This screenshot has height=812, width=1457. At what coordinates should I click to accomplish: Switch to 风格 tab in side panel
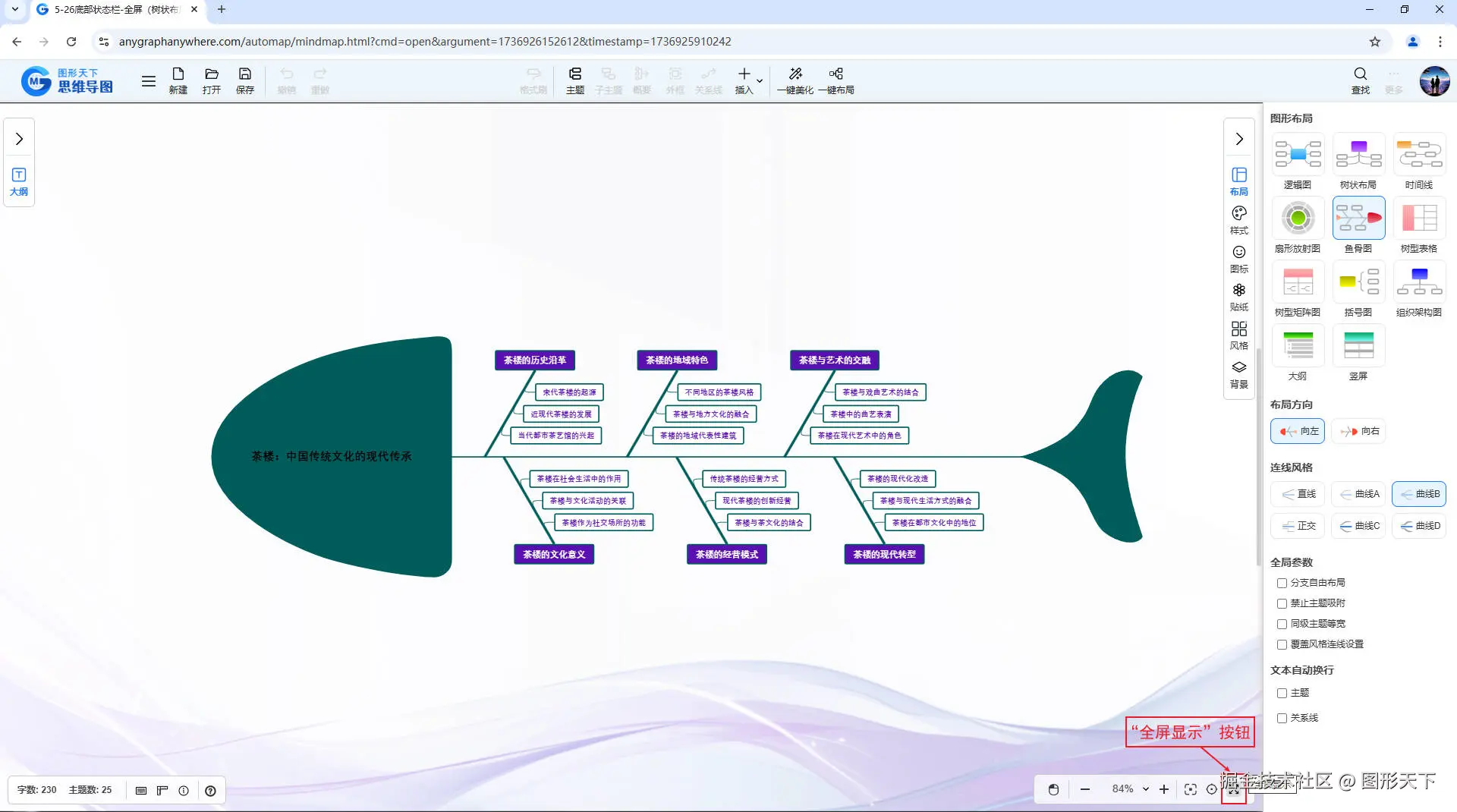pyautogui.click(x=1239, y=335)
